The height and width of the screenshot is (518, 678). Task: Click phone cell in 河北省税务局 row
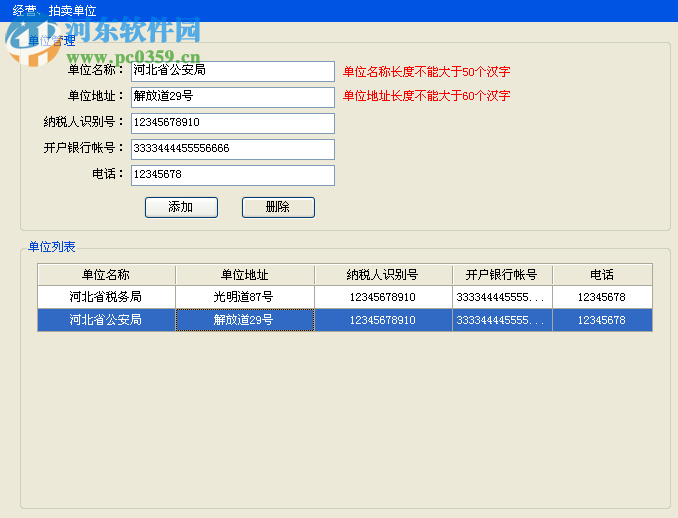(x=602, y=297)
